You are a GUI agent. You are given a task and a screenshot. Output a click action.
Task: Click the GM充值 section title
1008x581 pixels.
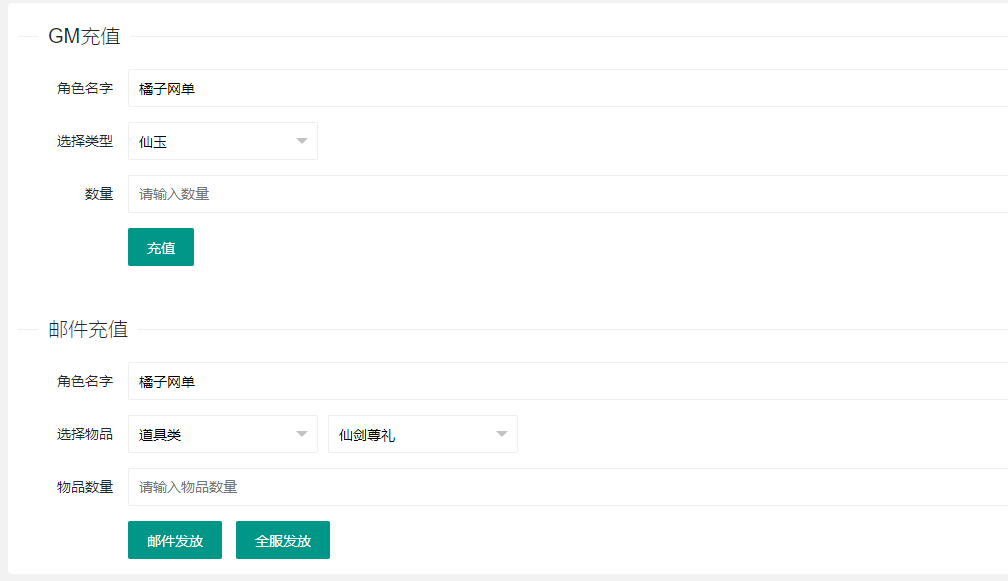[84, 35]
